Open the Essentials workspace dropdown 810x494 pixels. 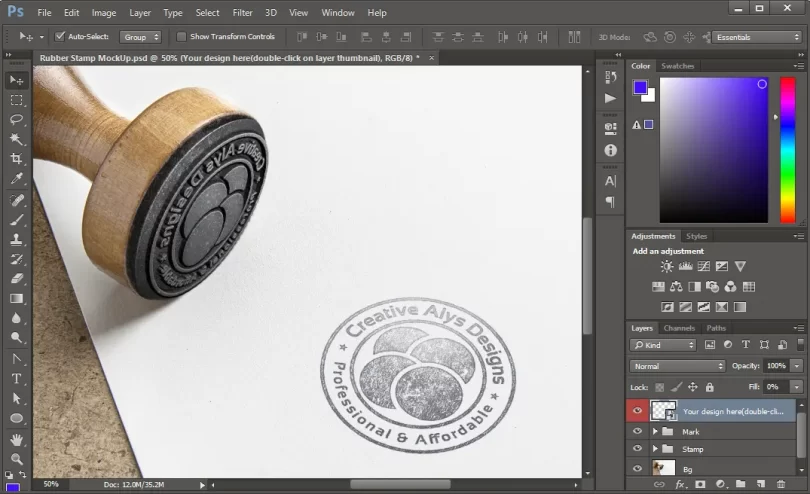(757, 37)
